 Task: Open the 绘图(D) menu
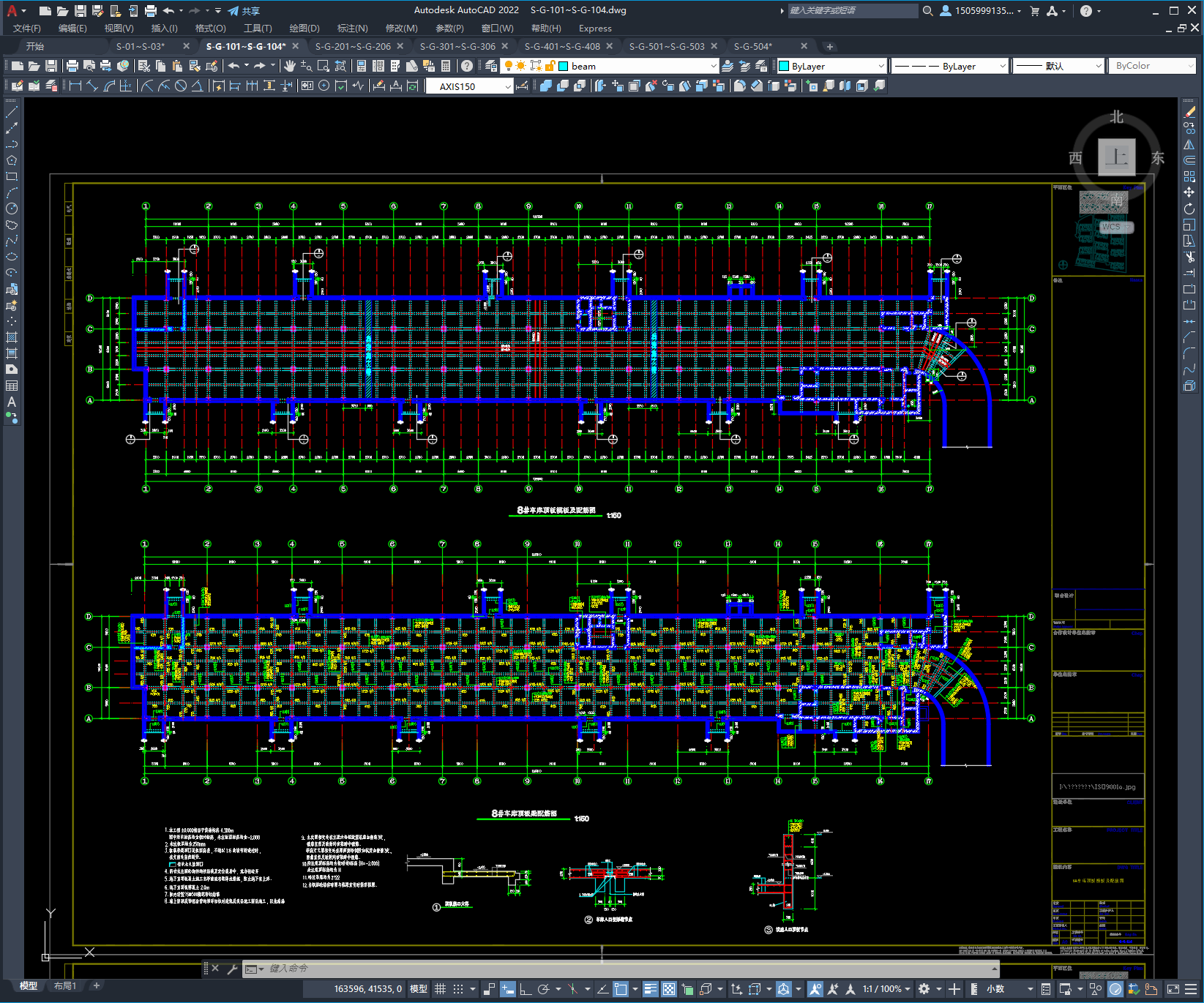click(x=304, y=29)
